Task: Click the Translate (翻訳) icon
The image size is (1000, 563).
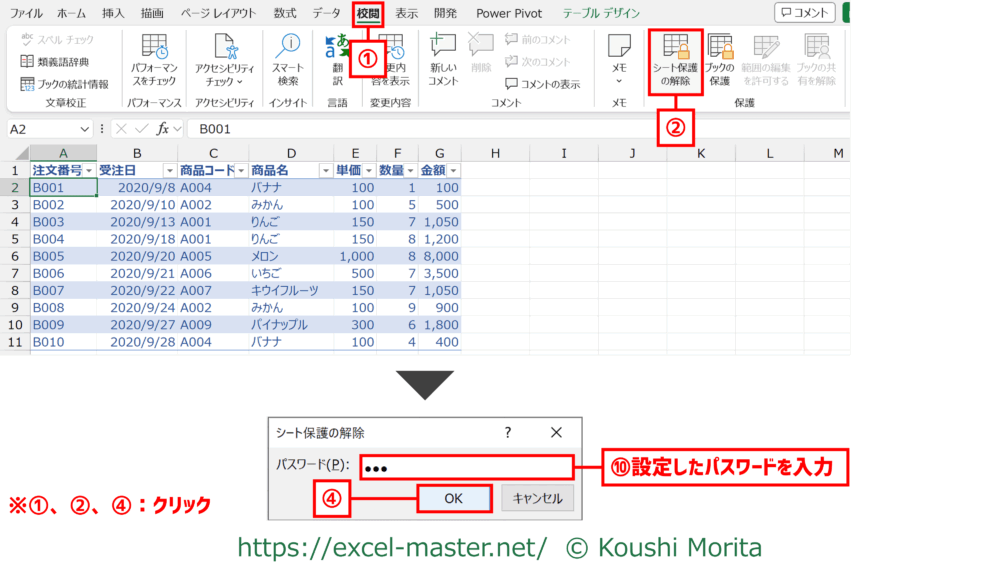Action: click(x=337, y=60)
